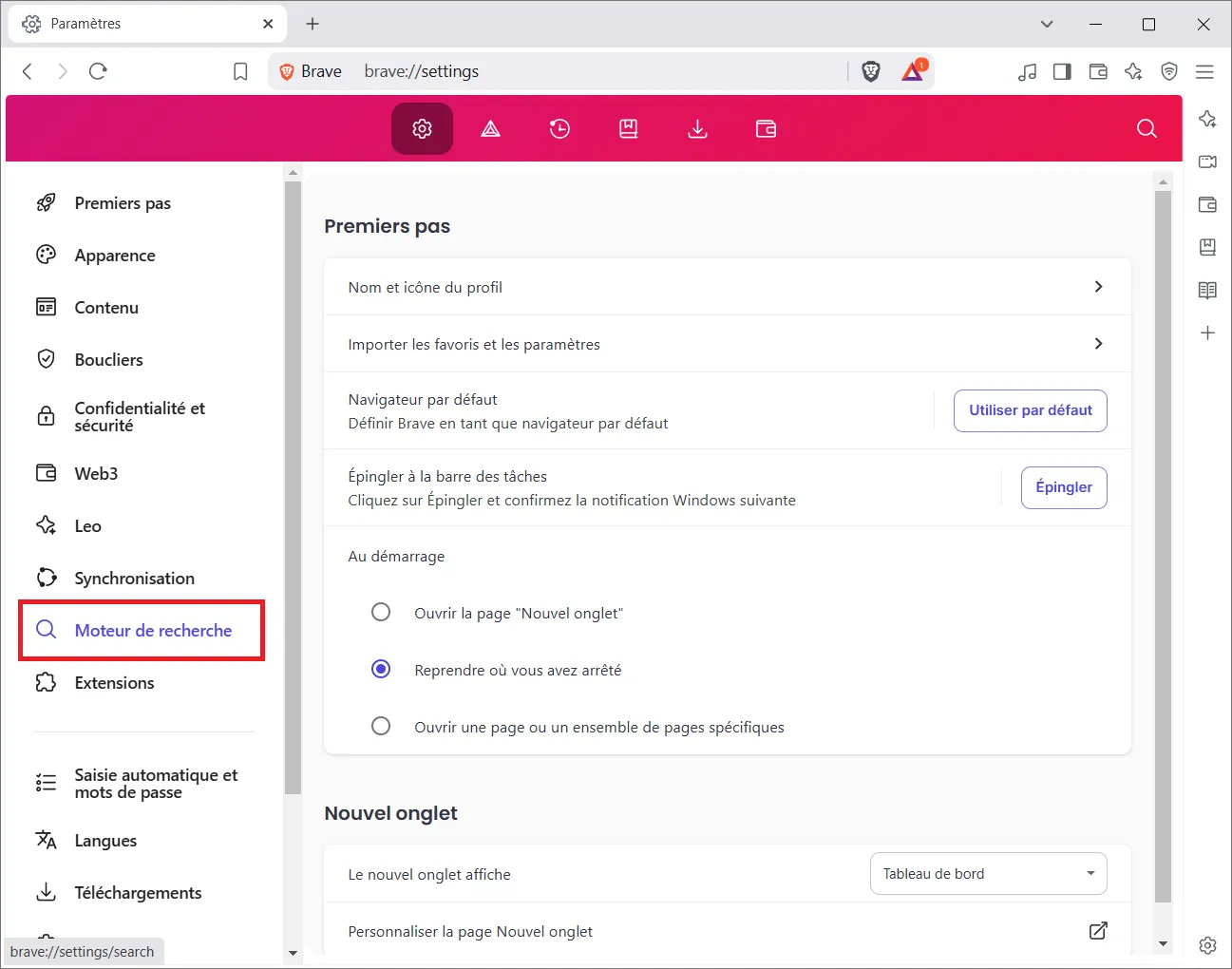Click the Brave VPN toolbar icon

1169,71
